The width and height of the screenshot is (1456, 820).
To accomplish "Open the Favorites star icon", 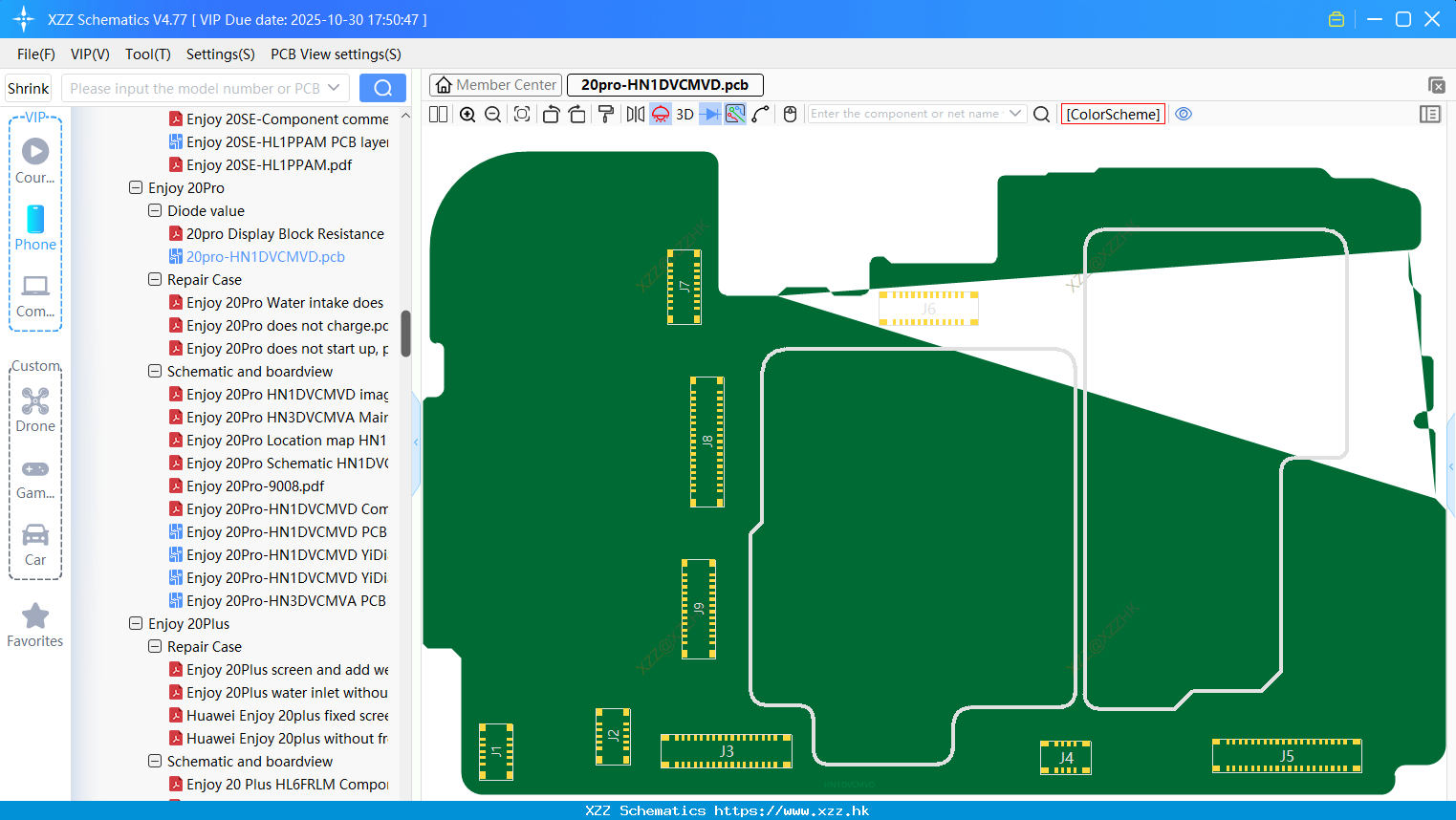I will tap(35, 625).
